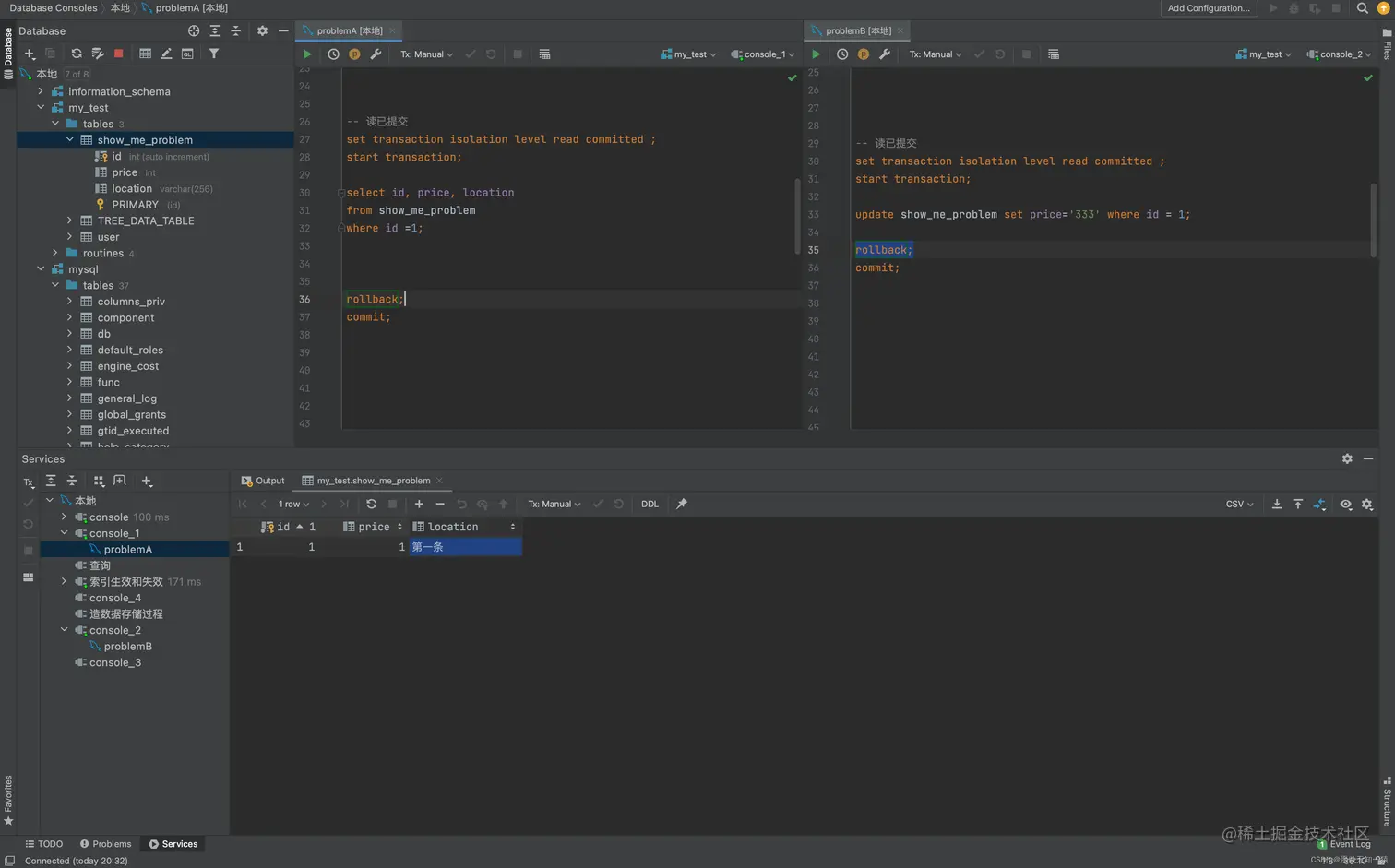
Task: Reload the result grid data
Action: pyautogui.click(x=371, y=505)
